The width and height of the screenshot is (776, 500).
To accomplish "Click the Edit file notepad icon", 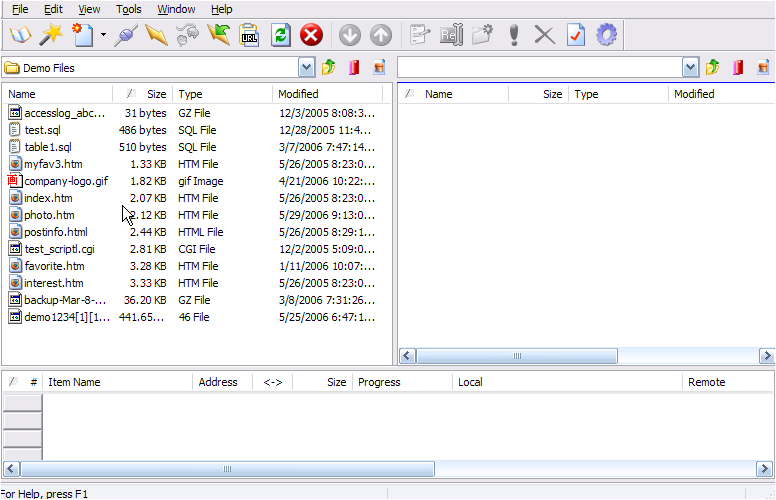I will [x=420, y=35].
